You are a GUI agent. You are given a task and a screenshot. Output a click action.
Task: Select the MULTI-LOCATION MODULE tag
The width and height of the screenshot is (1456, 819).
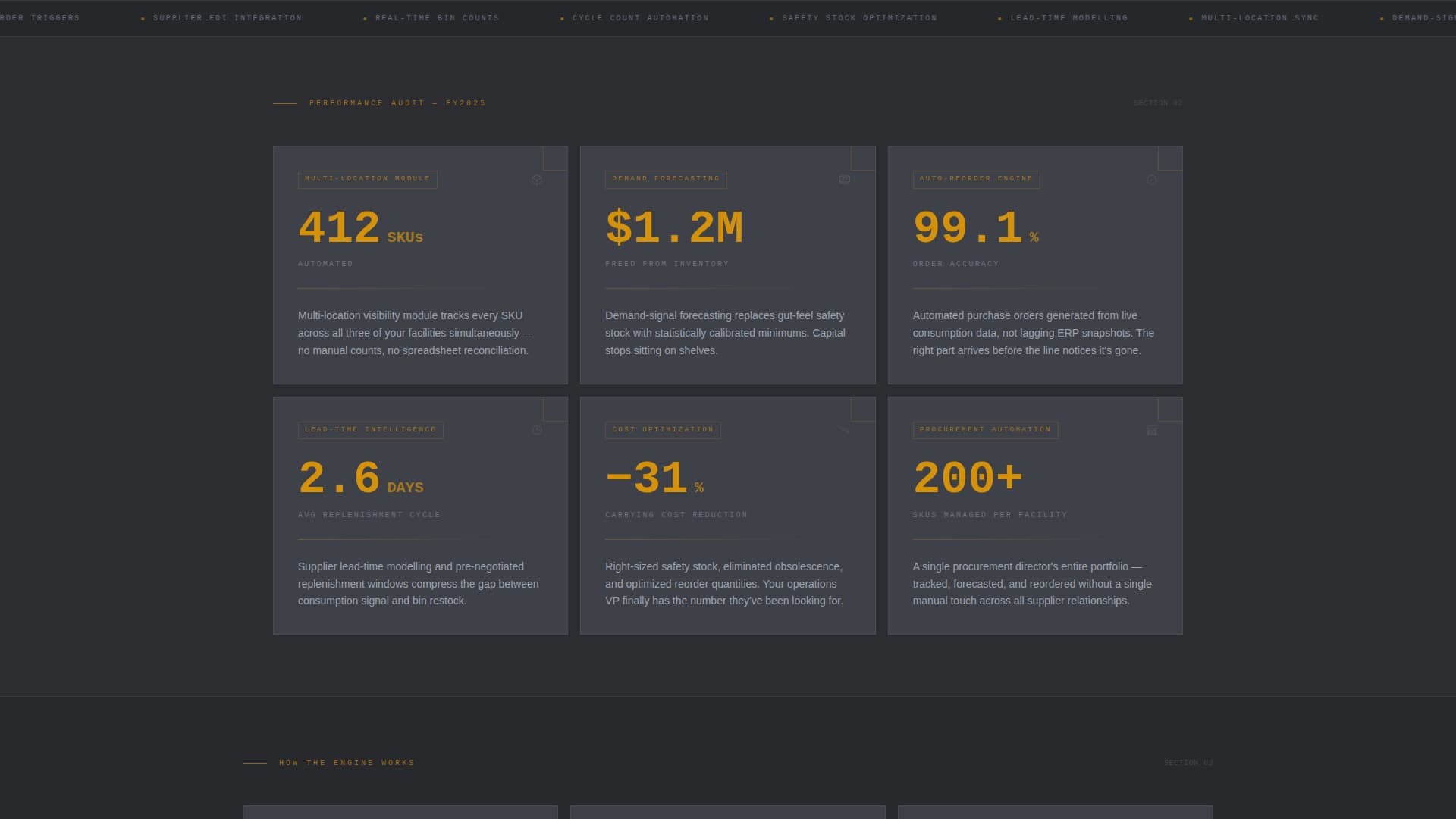[368, 179]
